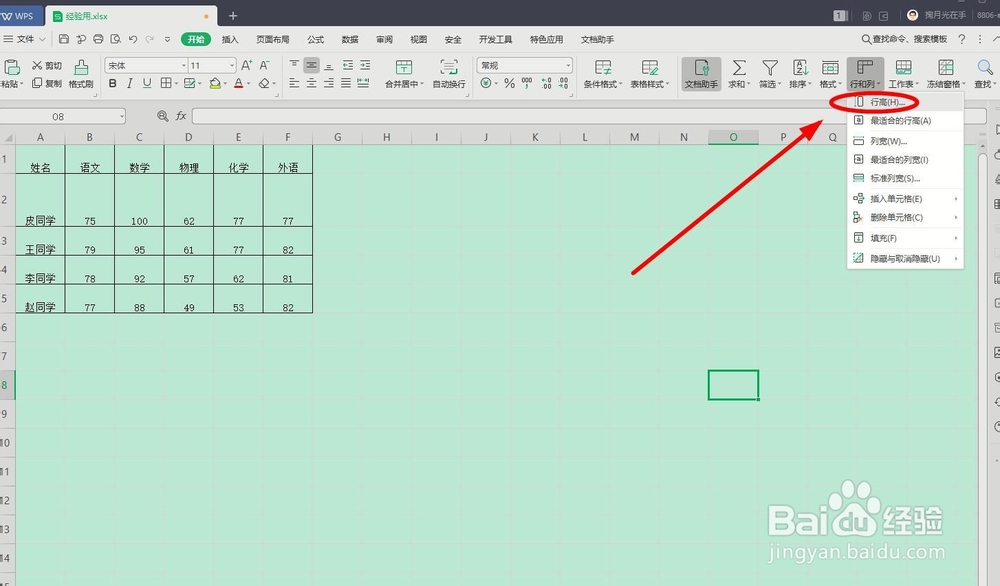Toggle Bold formatting
1000x586 pixels.
(x=112, y=83)
